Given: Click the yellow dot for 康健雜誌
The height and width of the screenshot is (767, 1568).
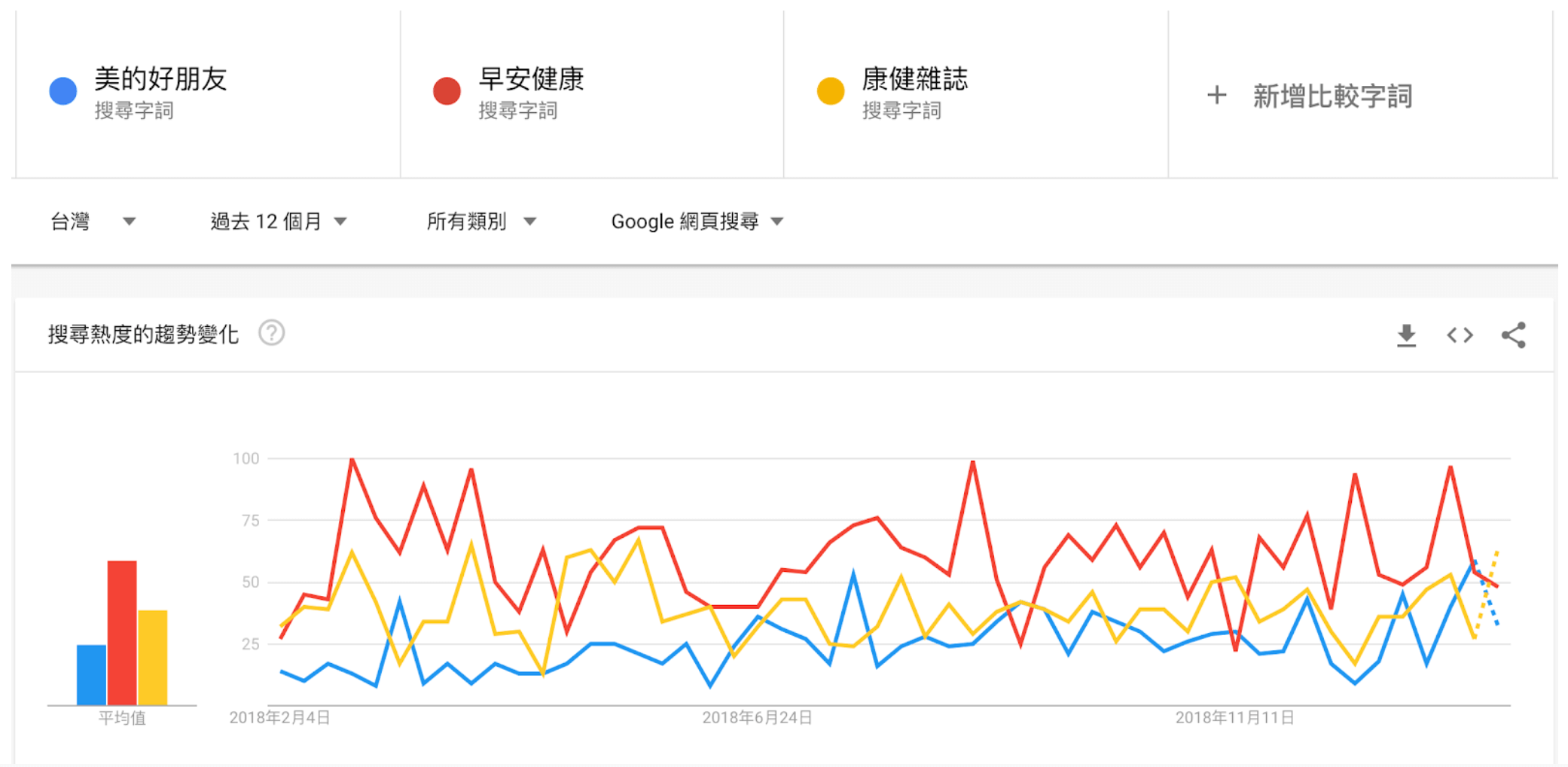Looking at the screenshot, I should pos(831,91).
